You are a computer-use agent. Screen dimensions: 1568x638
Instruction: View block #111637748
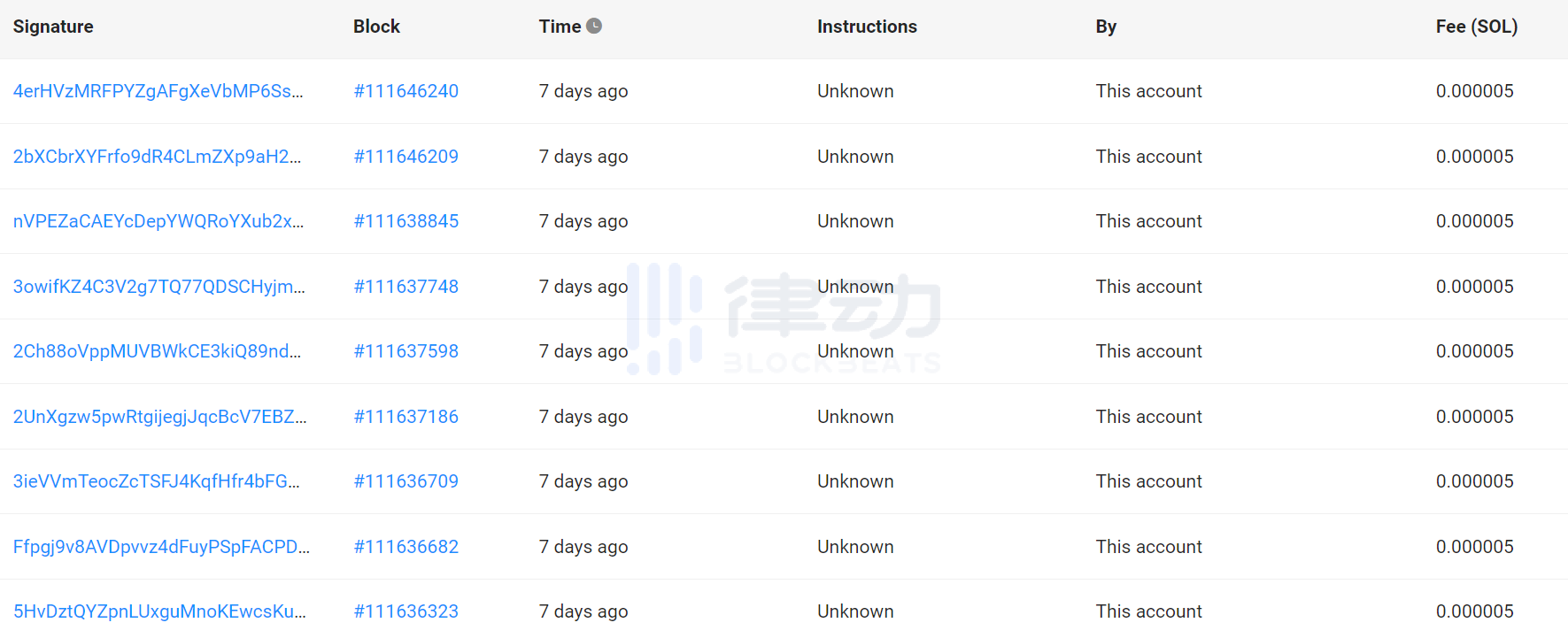pyautogui.click(x=406, y=287)
